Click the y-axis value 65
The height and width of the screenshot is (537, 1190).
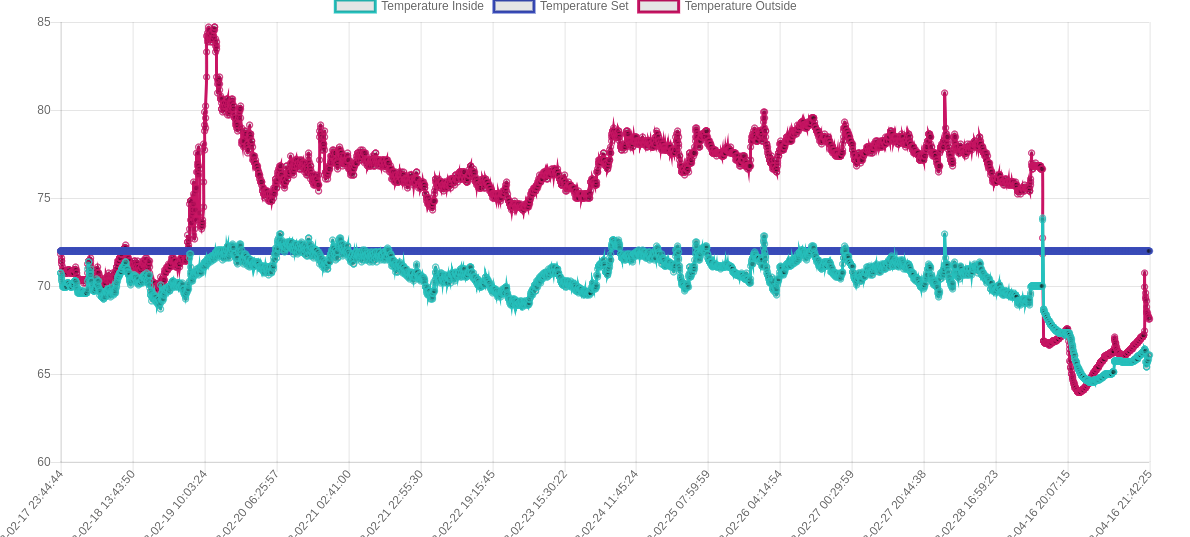coord(44,374)
